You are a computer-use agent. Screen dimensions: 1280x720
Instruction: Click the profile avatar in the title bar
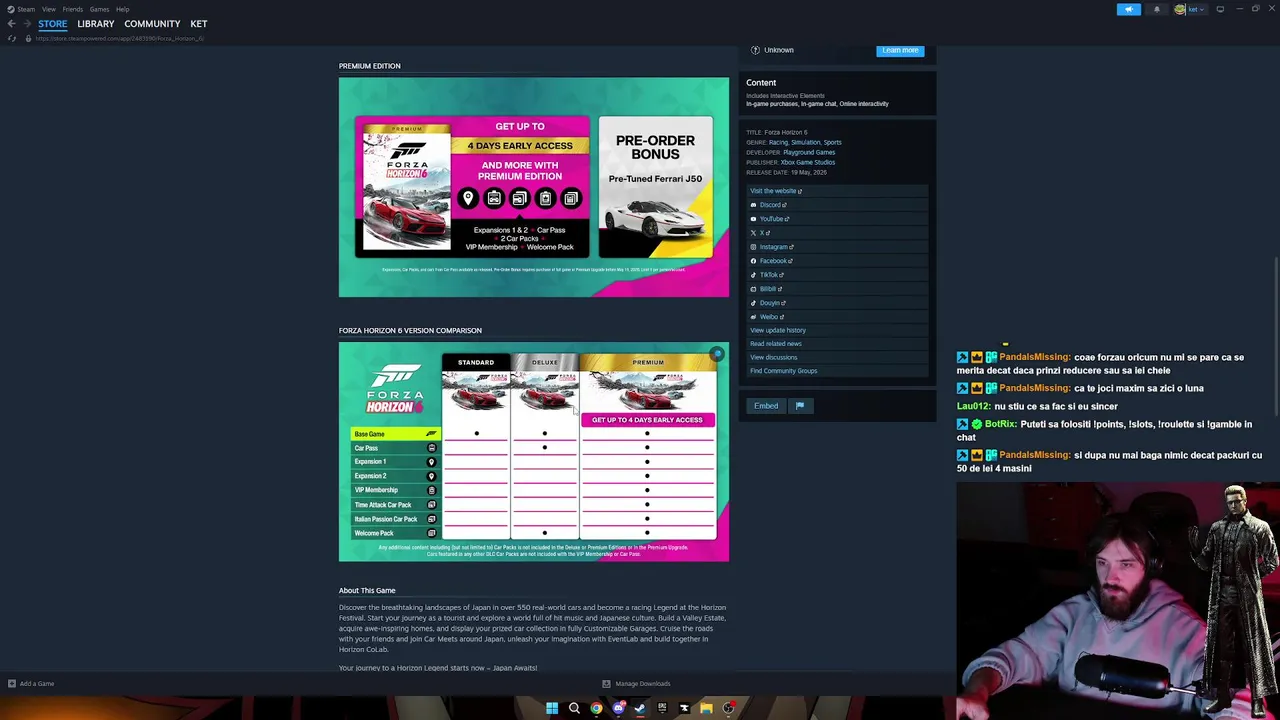click(x=1180, y=9)
